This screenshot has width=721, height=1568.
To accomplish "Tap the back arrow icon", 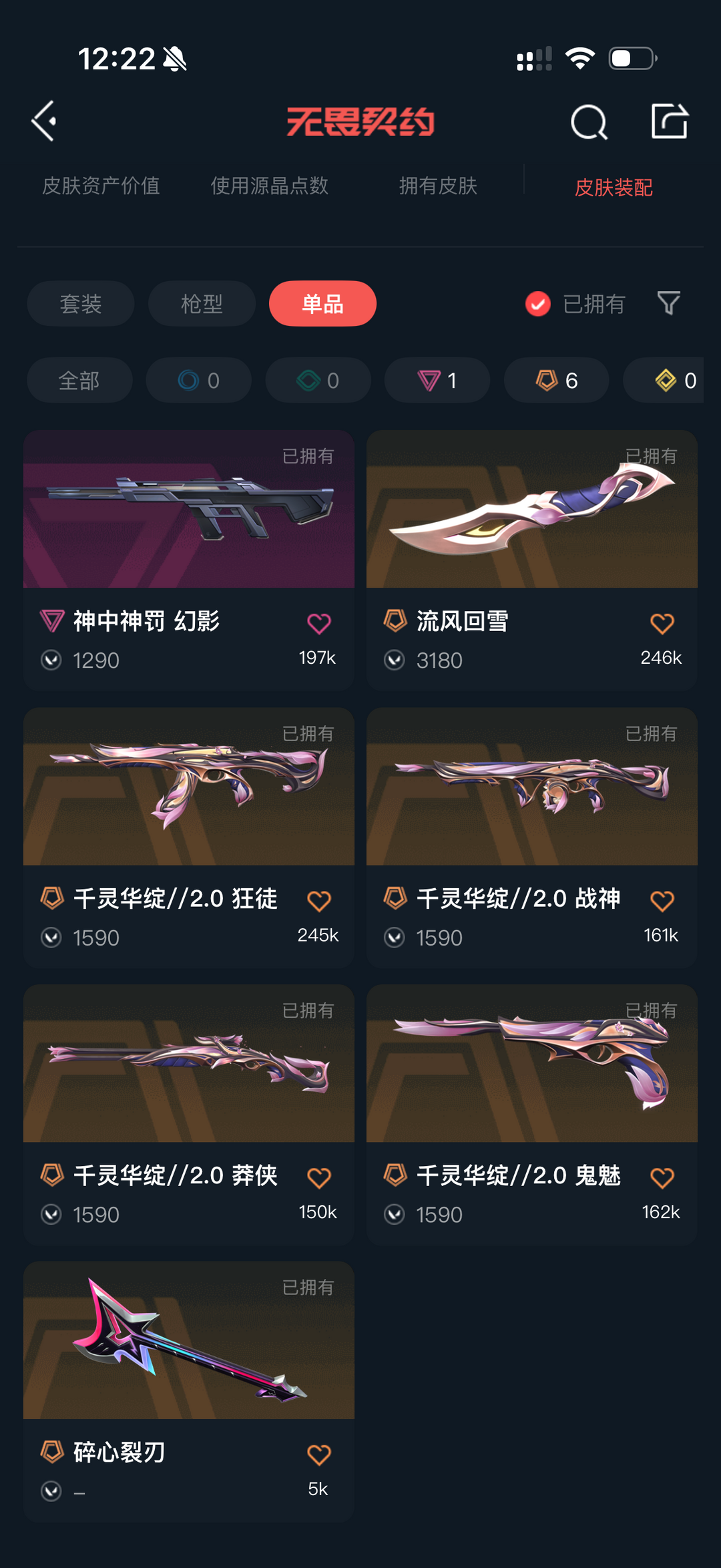I will [44, 122].
